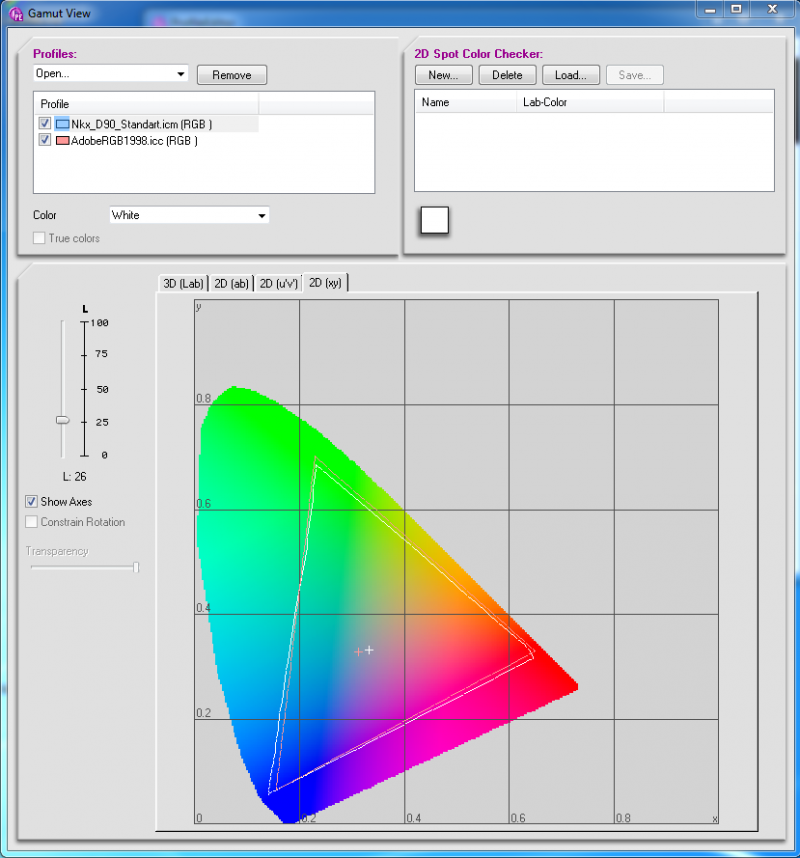Click the Lab-Color column header
This screenshot has width=800, height=858.
(590, 102)
